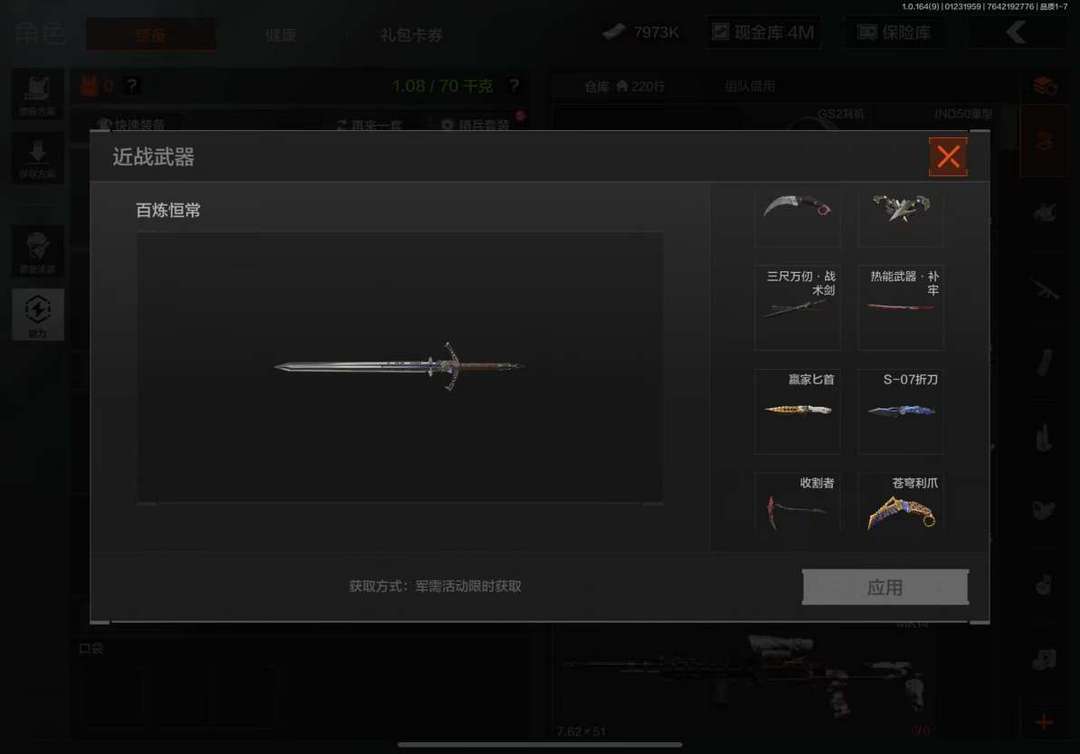Viewport: 1080px width, 754px height.
Task: Open the 7973K cash balance
Action: coord(641,32)
